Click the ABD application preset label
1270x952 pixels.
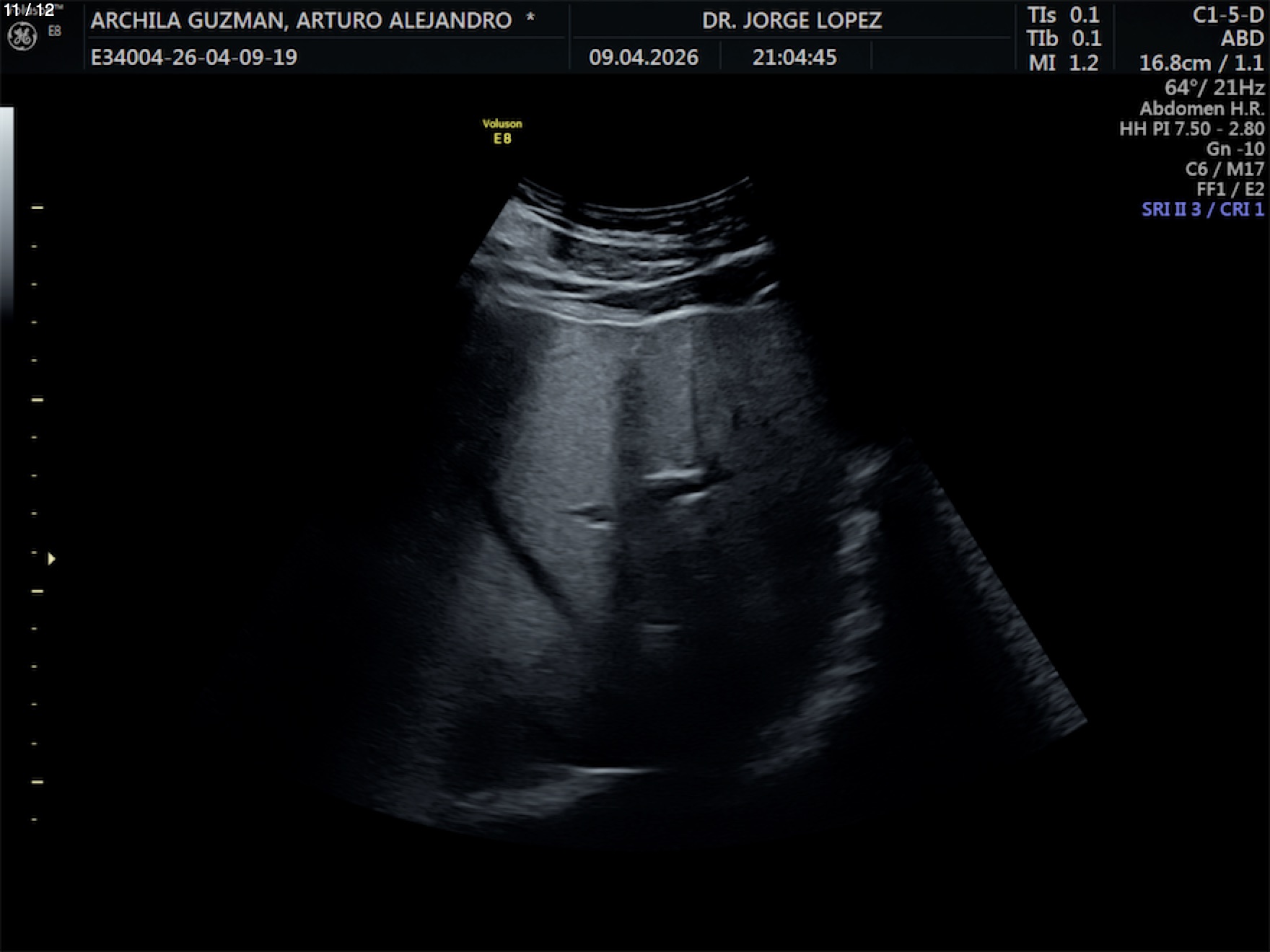coord(1242,39)
